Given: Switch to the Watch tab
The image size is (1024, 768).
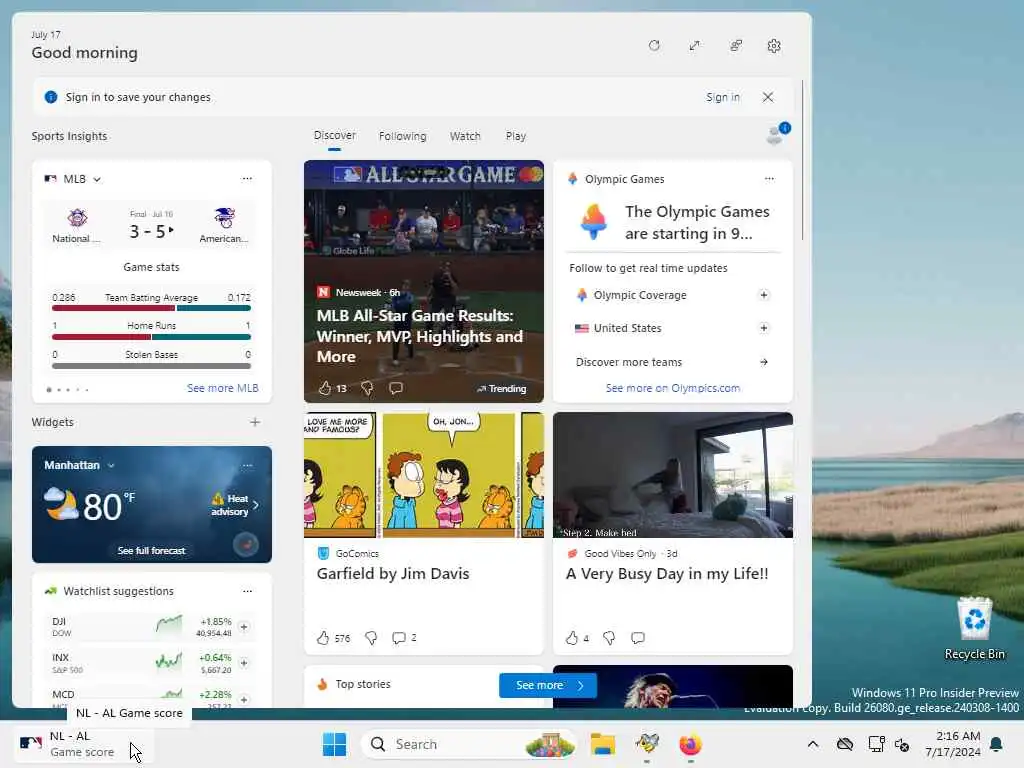Looking at the screenshot, I should 465,136.
